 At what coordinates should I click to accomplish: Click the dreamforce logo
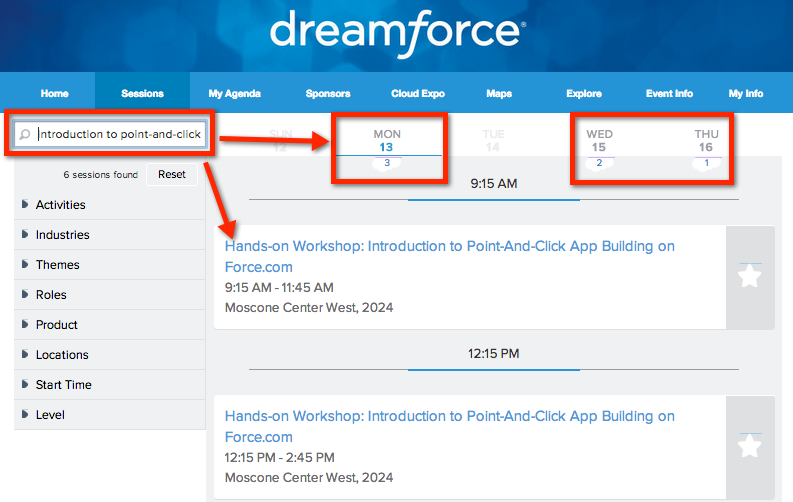(398, 33)
